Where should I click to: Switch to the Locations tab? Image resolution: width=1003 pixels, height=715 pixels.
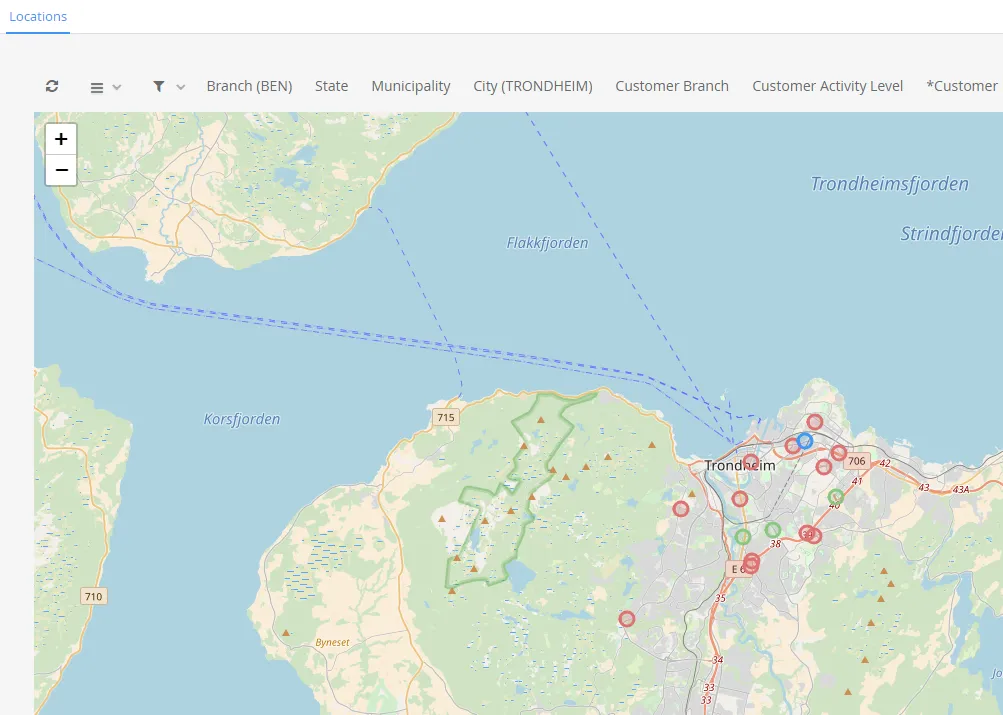click(38, 17)
